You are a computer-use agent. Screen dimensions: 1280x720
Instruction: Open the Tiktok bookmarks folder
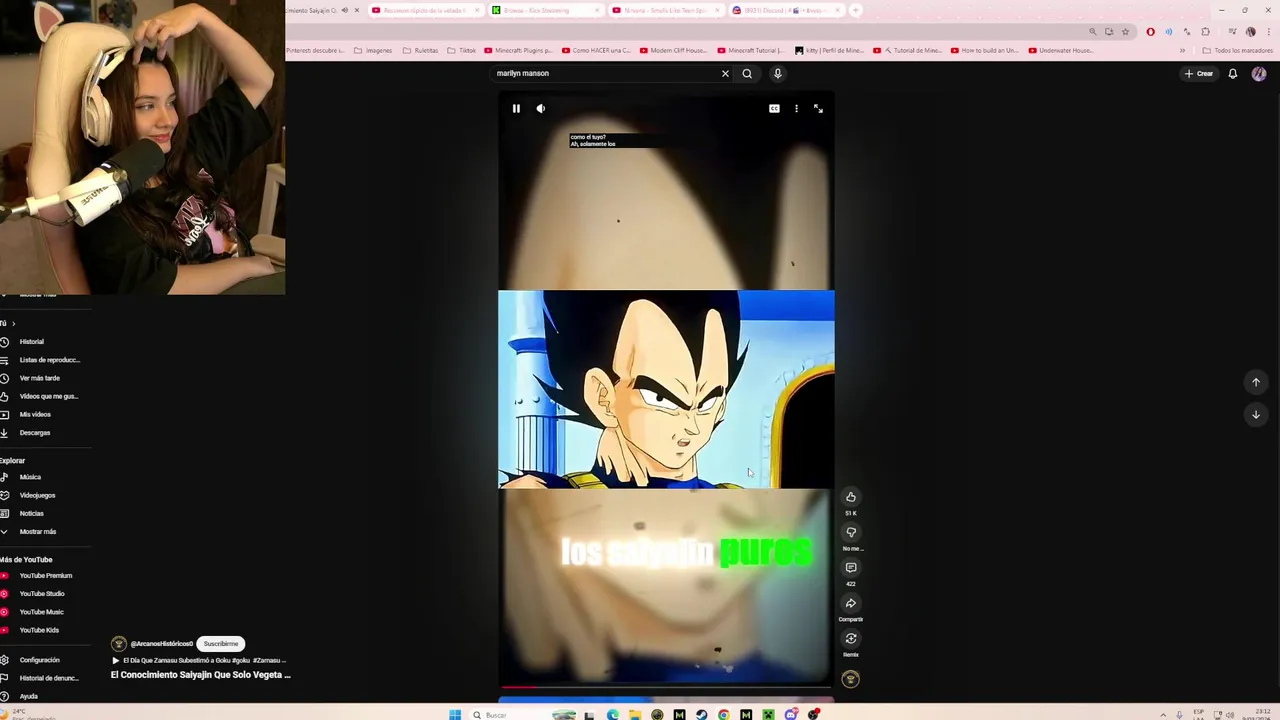tap(463, 50)
